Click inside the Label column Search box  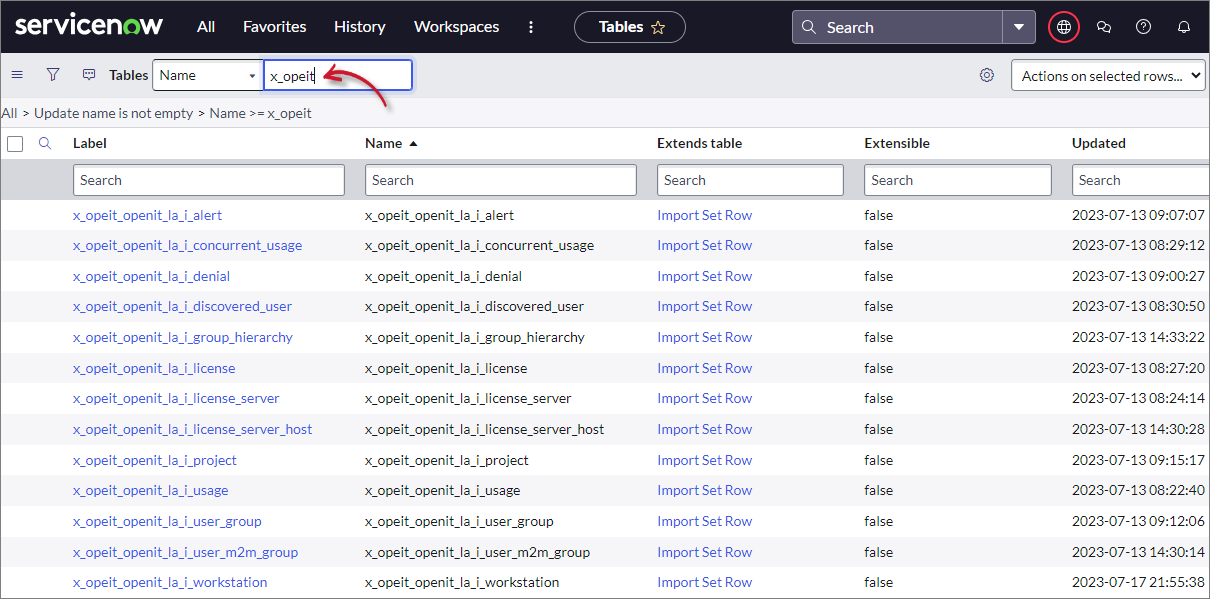click(208, 180)
